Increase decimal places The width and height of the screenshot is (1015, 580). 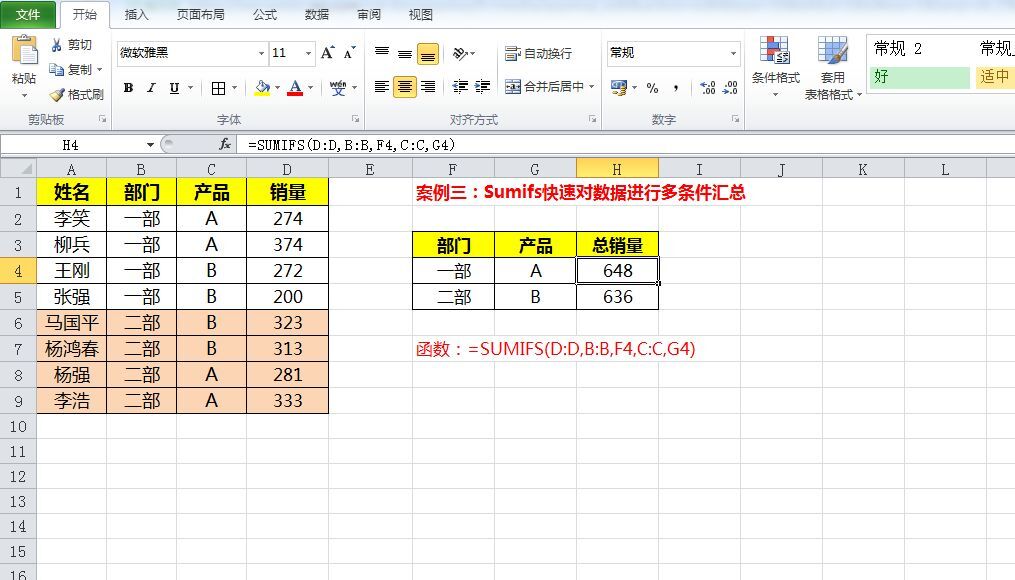708,87
